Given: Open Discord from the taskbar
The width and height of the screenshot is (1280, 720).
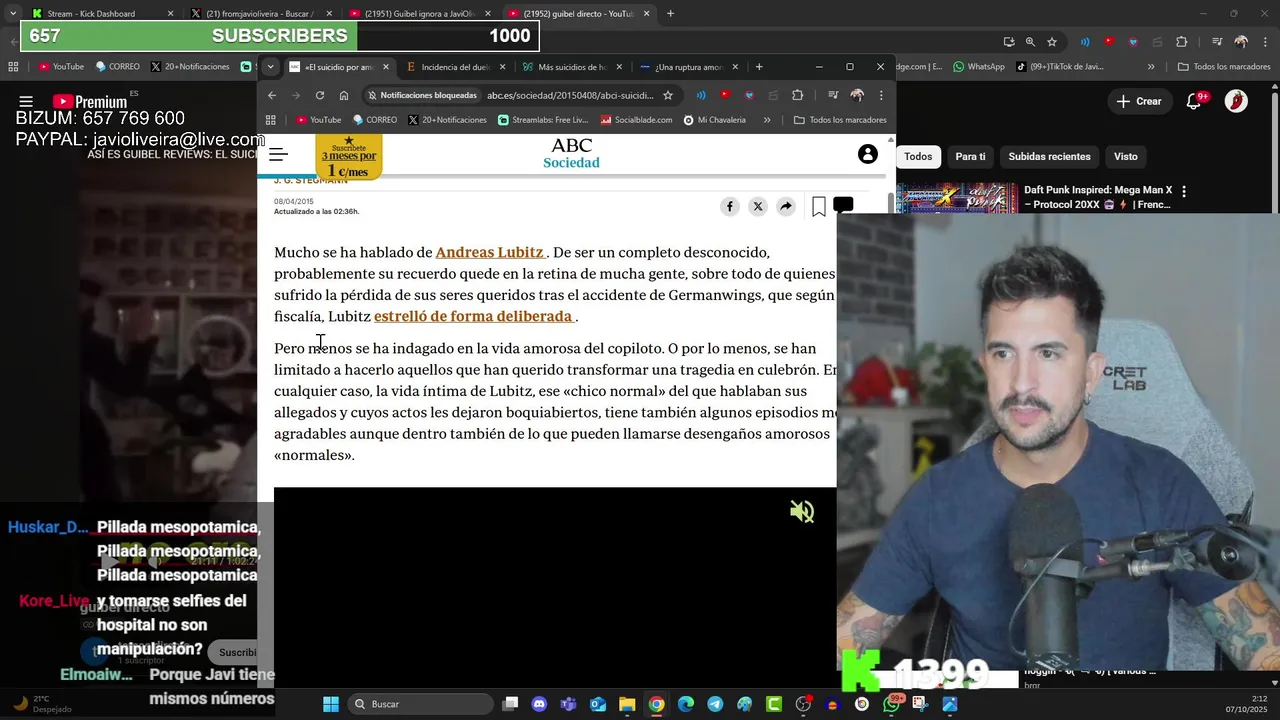Looking at the screenshot, I should pos(540,704).
